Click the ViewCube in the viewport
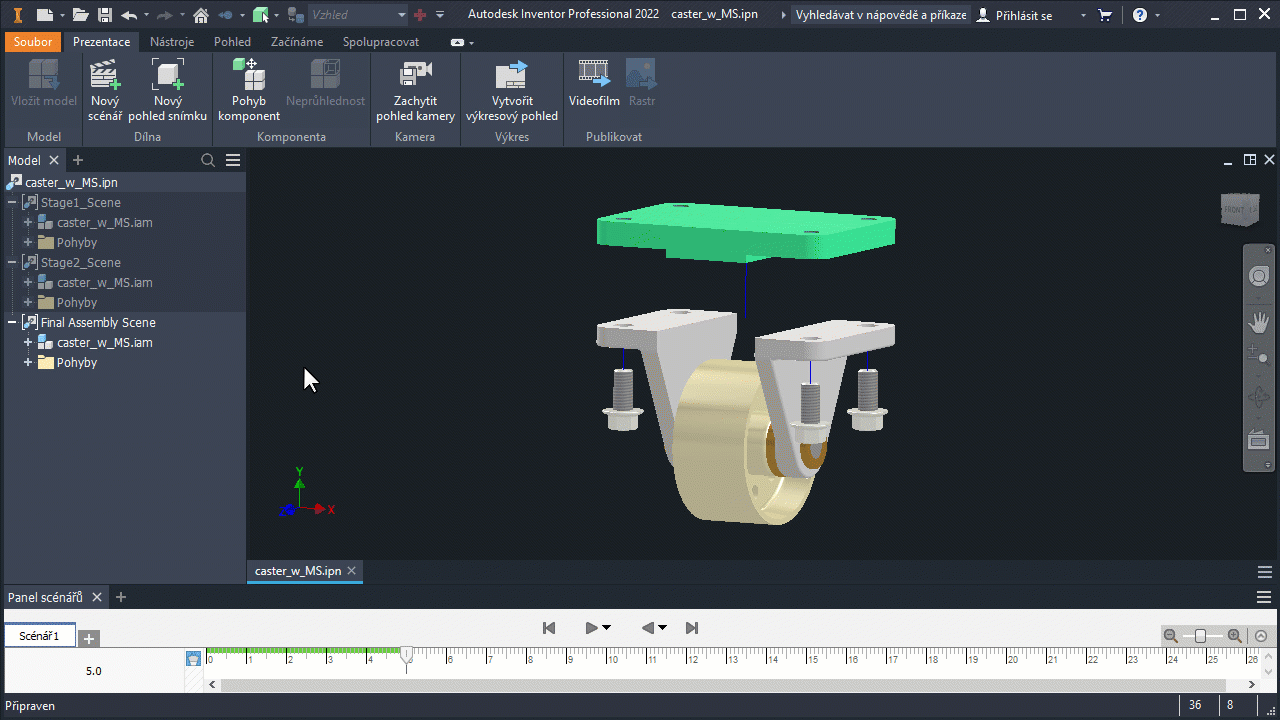The height and width of the screenshot is (720, 1280). coord(1240,209)
